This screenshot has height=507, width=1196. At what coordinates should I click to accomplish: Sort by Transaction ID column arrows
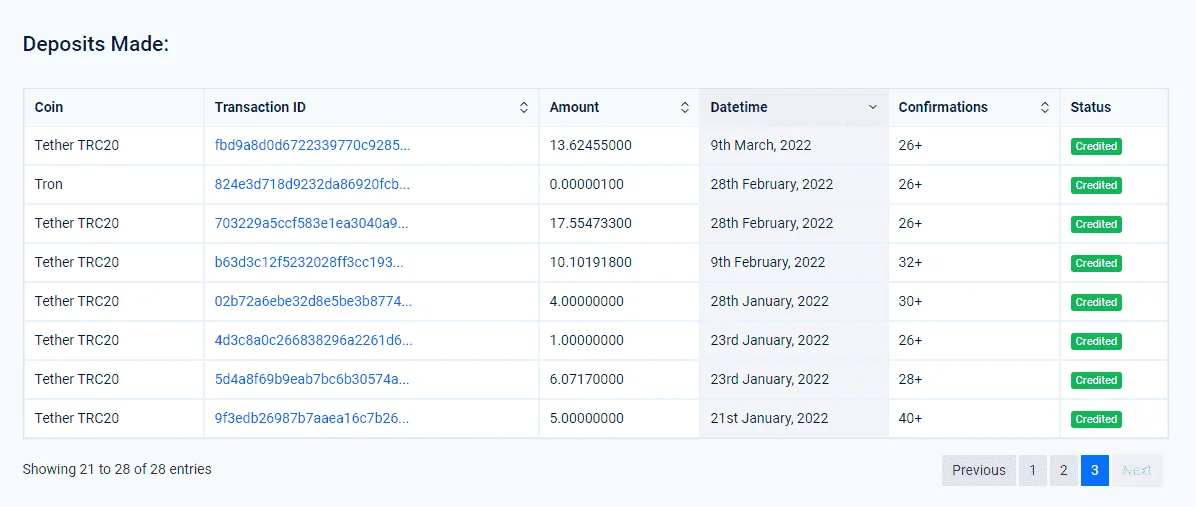(524, 107)
